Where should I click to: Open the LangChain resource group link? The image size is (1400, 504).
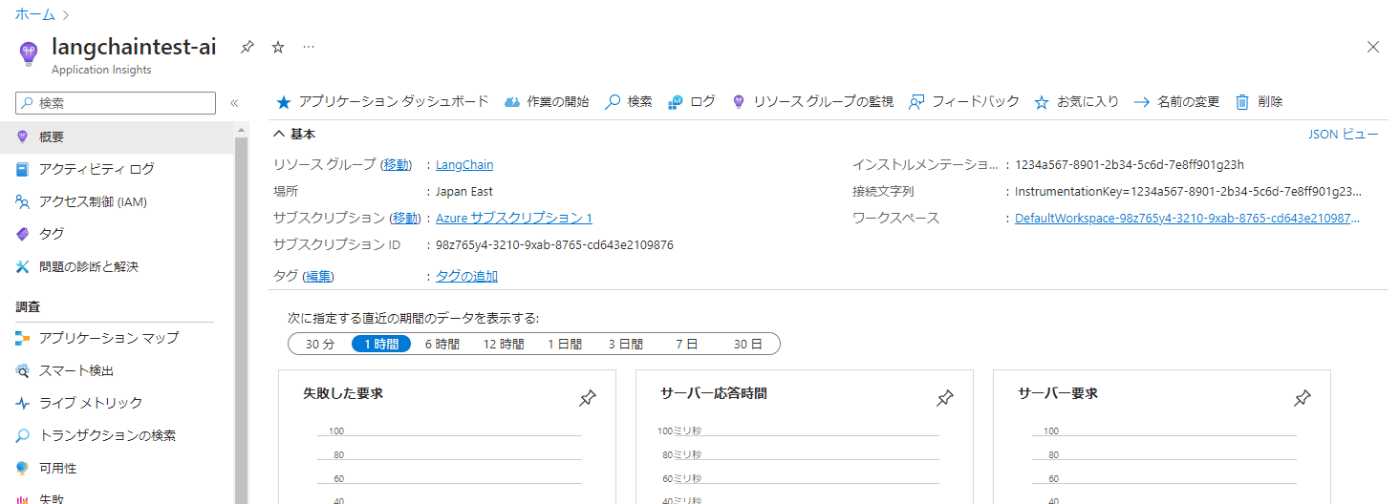464,165
